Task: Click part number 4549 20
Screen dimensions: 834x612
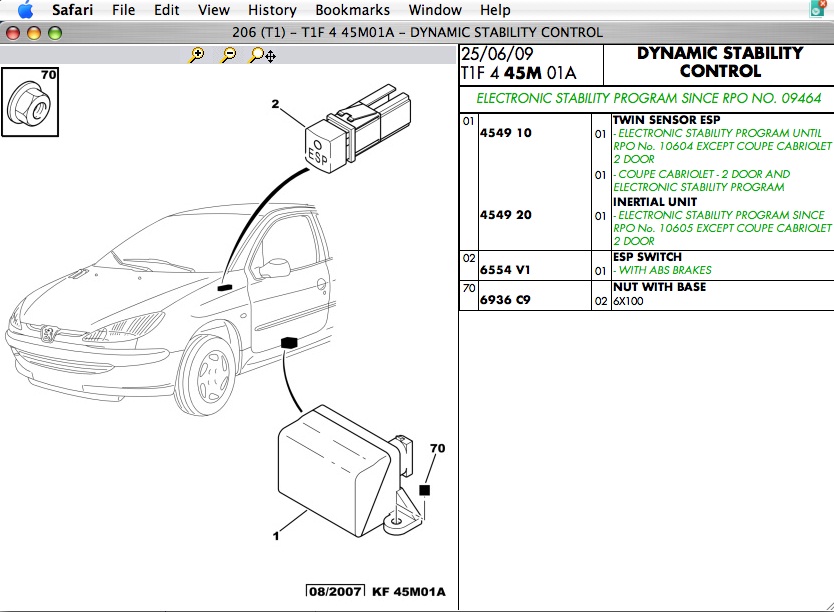Action: (x=505, y=215)
